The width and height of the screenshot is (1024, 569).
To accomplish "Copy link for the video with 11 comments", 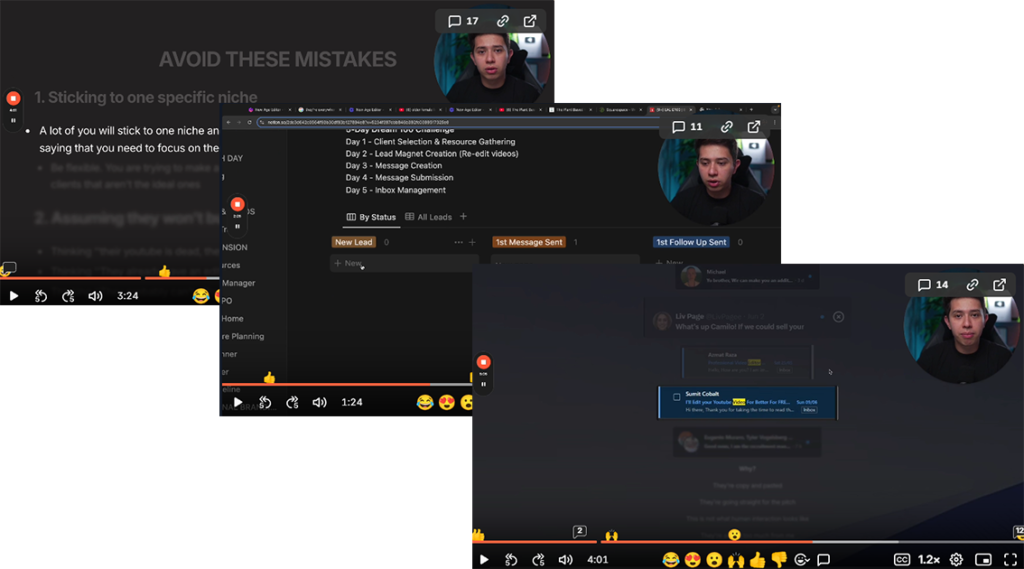I will [727, 127].
